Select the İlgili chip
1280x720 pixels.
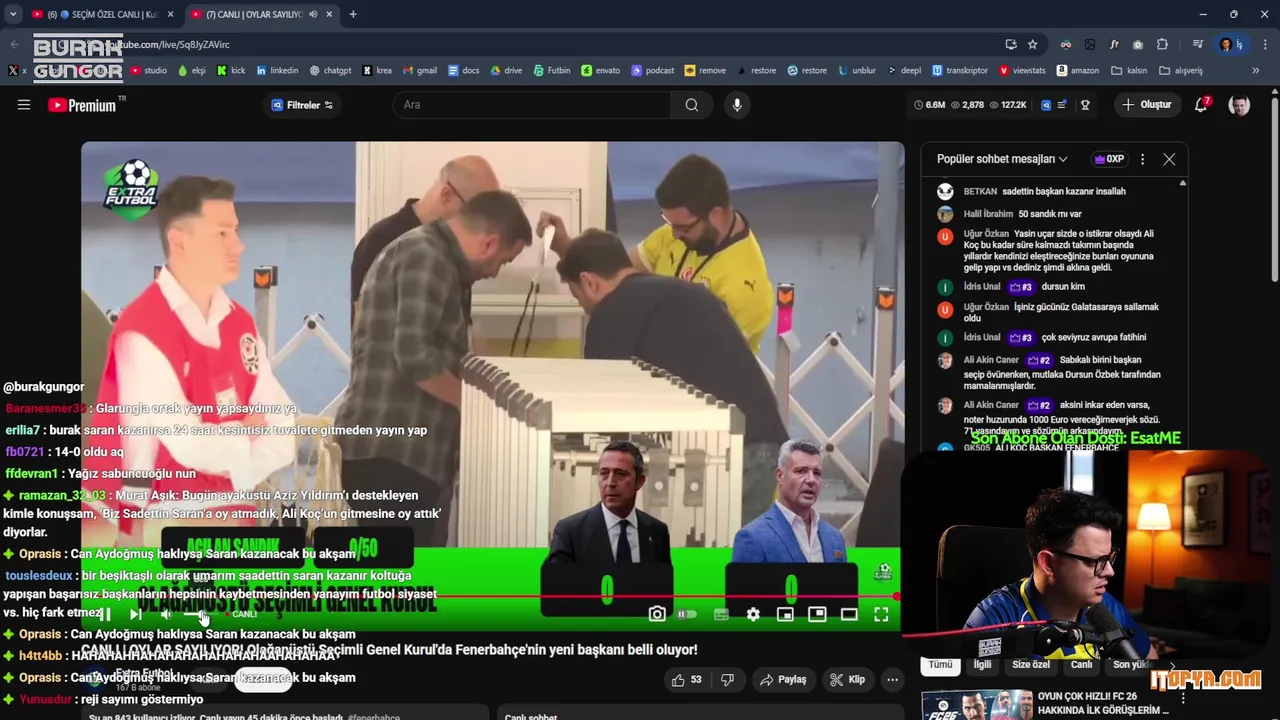982,664
